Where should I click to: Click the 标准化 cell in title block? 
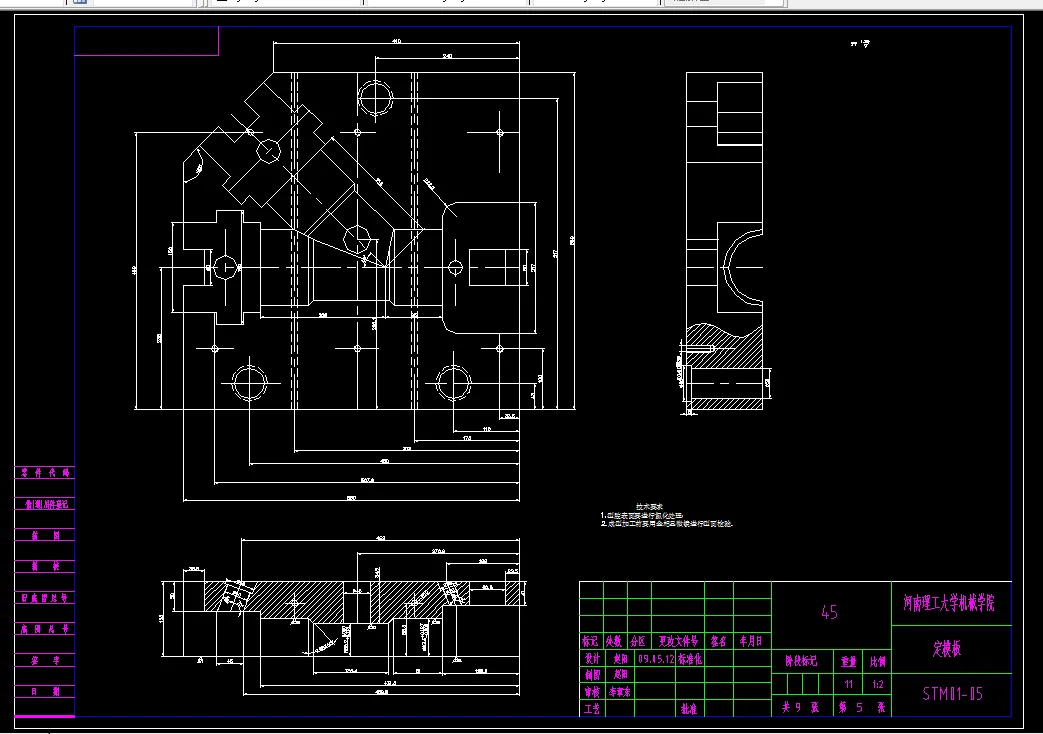tap(690, 659)
